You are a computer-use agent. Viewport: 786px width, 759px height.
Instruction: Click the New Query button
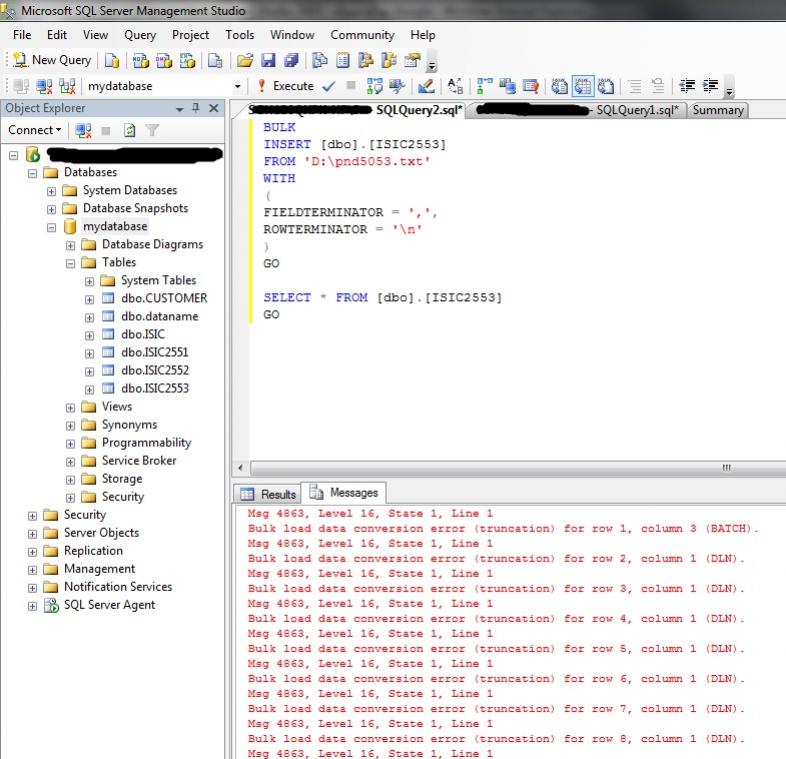tap(52, 60)
